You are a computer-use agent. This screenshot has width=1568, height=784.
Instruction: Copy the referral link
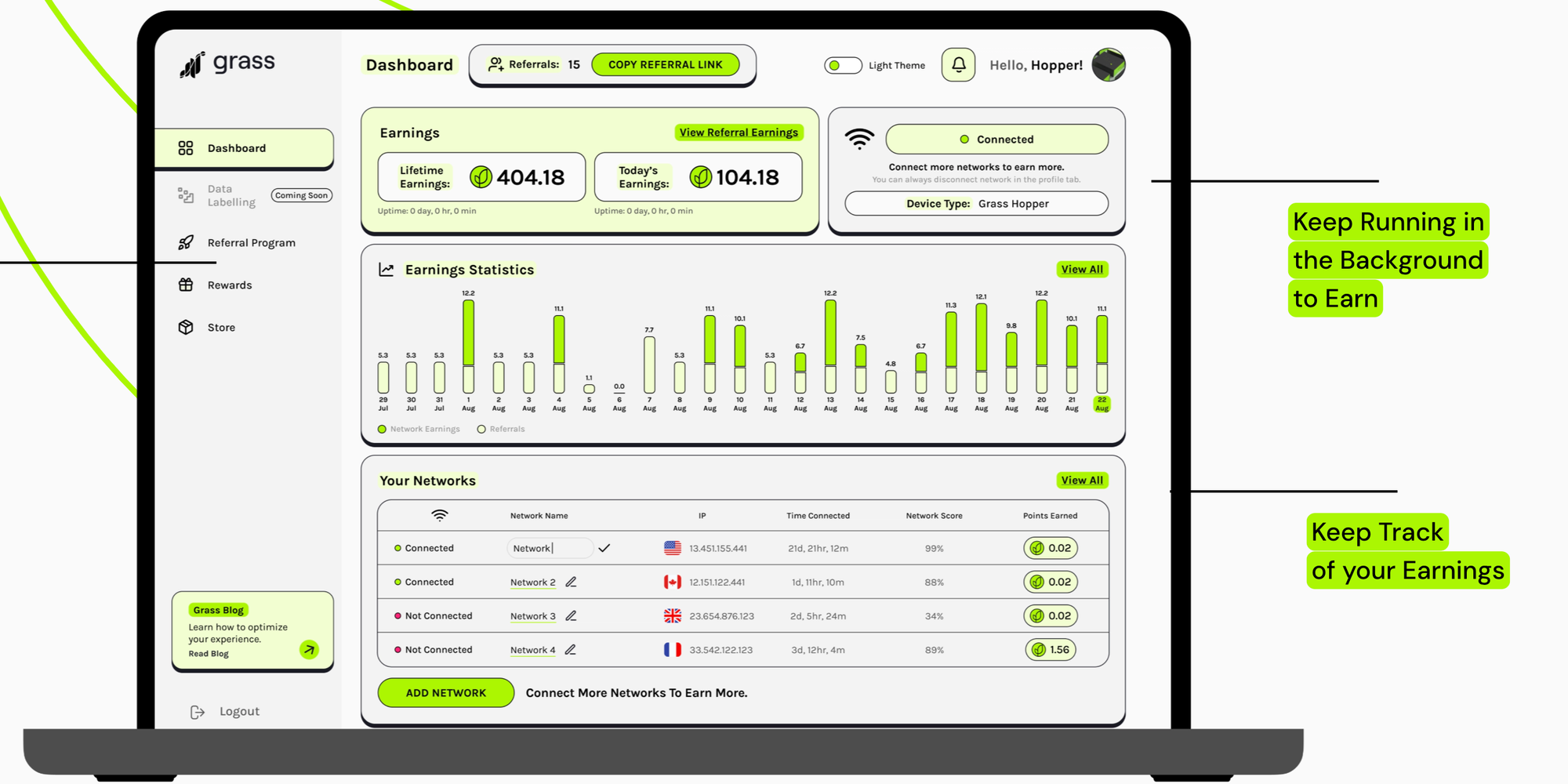tap(665, 64)
